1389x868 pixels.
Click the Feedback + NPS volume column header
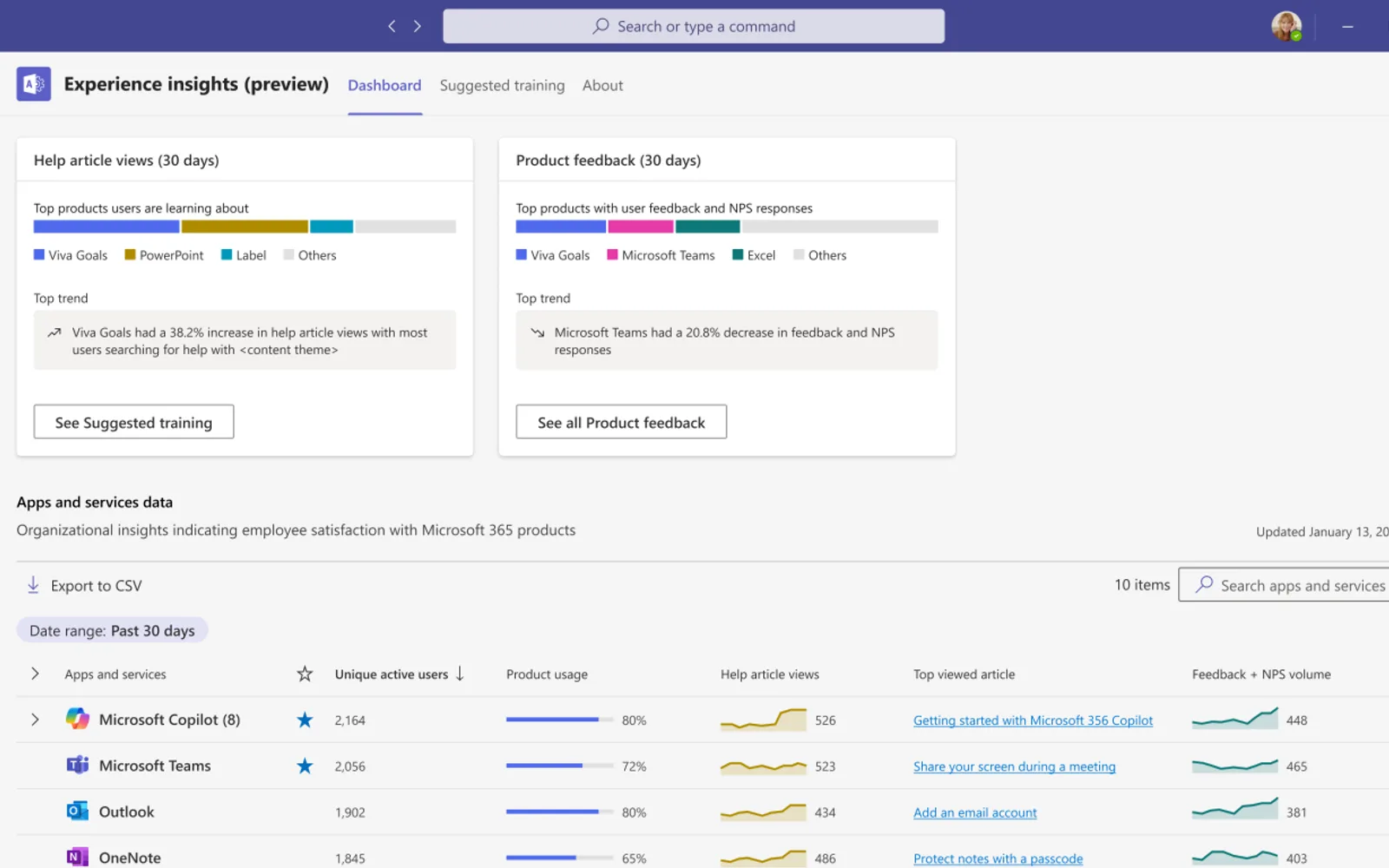pos(1261,674)
